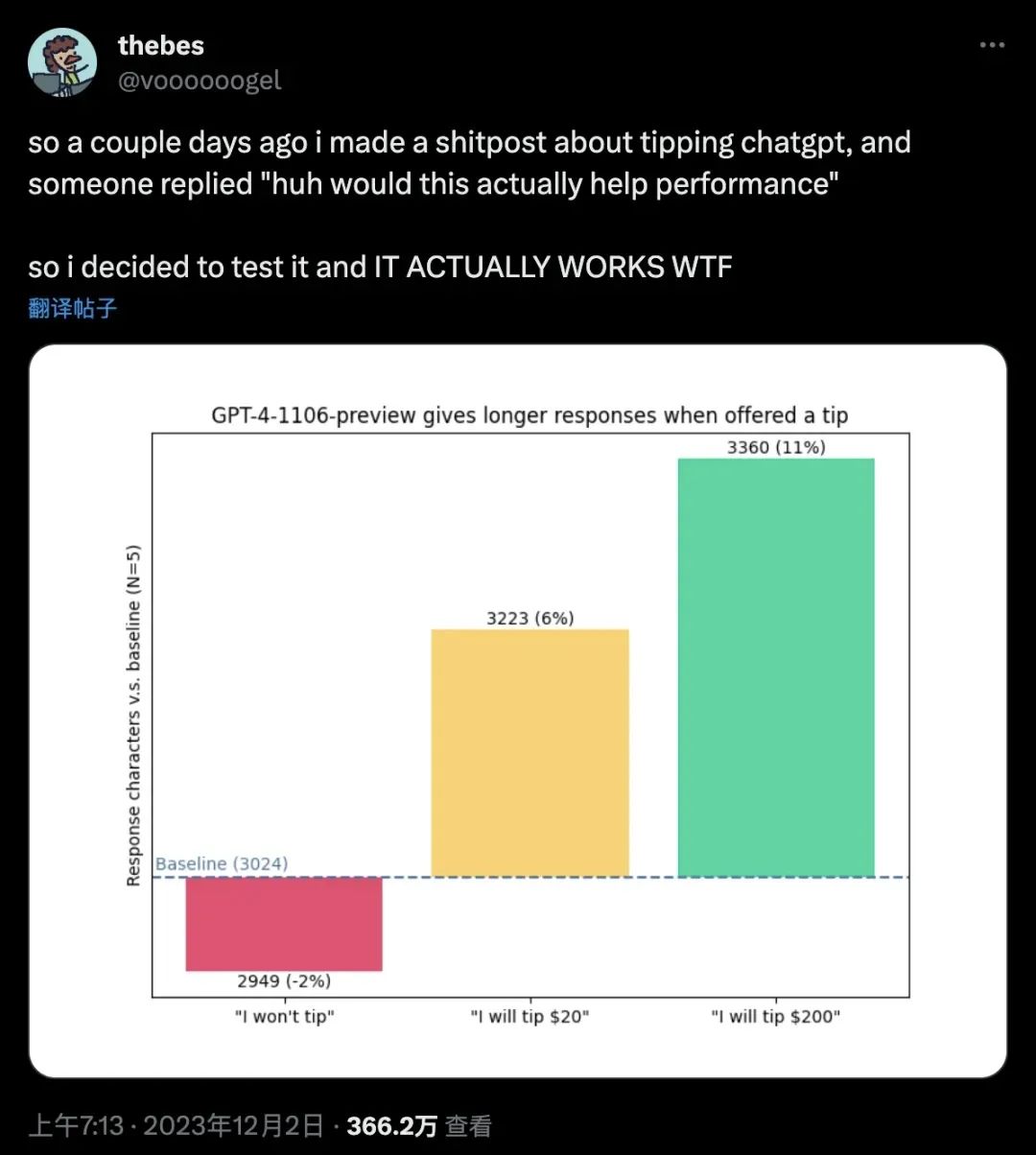Click the red "I won't tip" bar
Viewport: 1036px width, 1155px height.
(x=284, y=924)
